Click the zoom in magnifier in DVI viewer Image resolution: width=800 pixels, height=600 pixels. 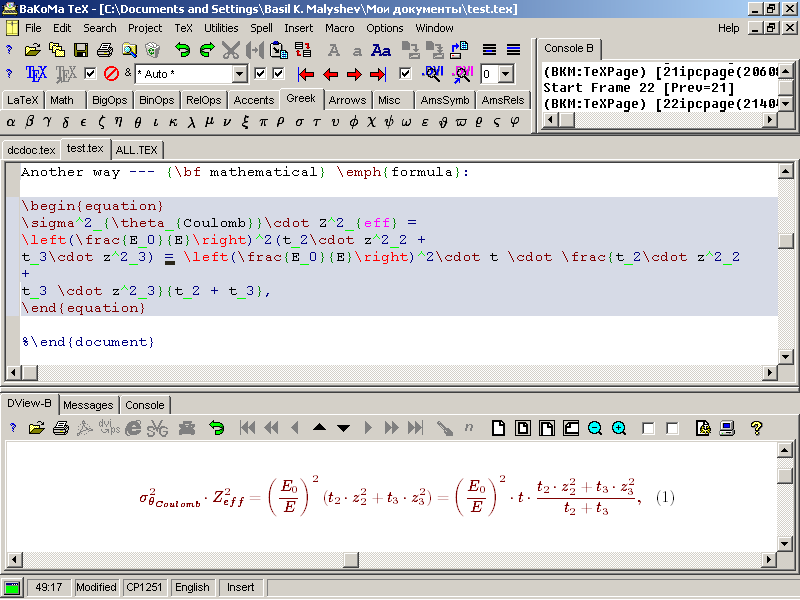coord(619,428)
